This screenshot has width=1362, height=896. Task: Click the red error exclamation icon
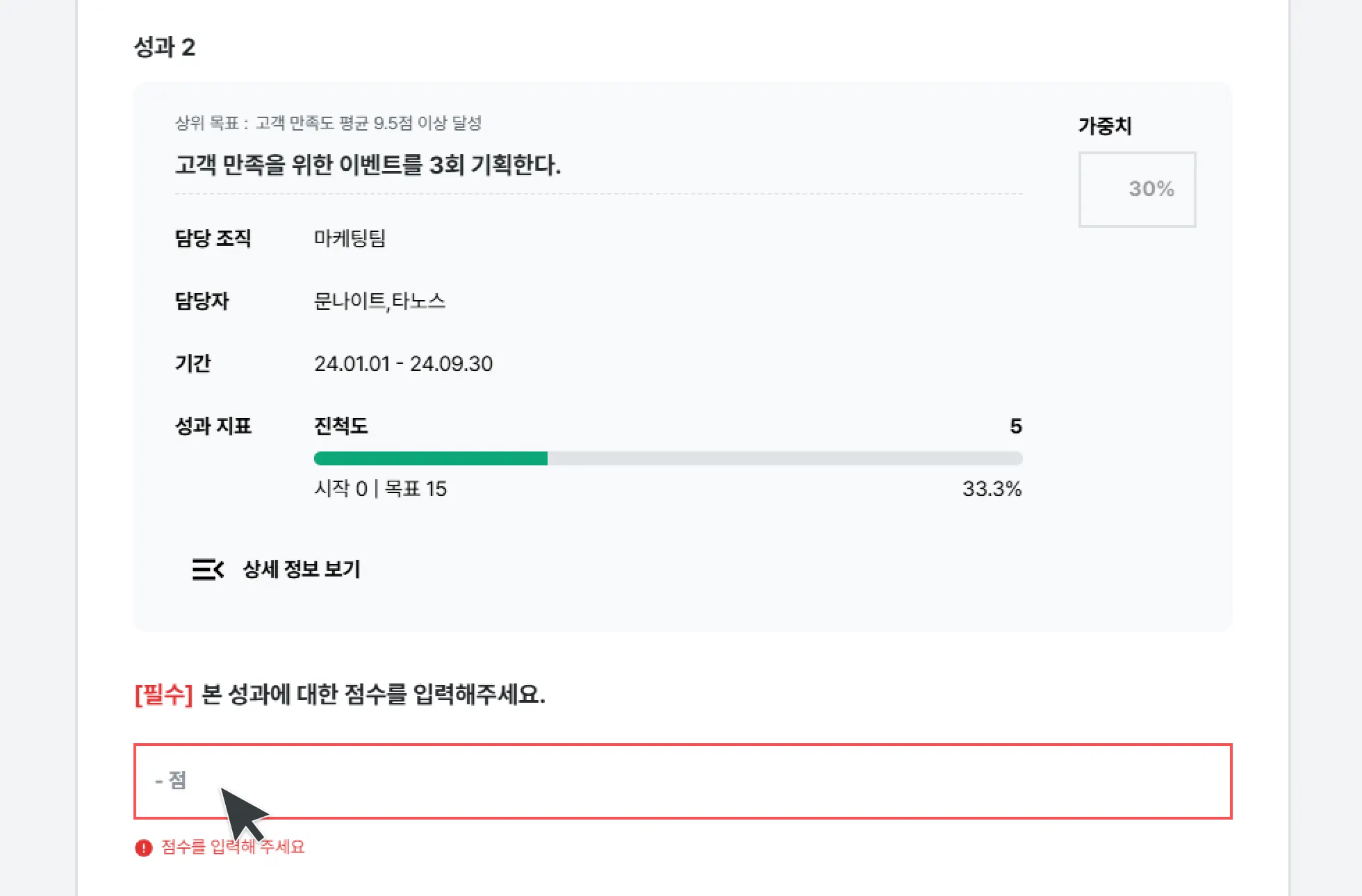pos(143,847)
